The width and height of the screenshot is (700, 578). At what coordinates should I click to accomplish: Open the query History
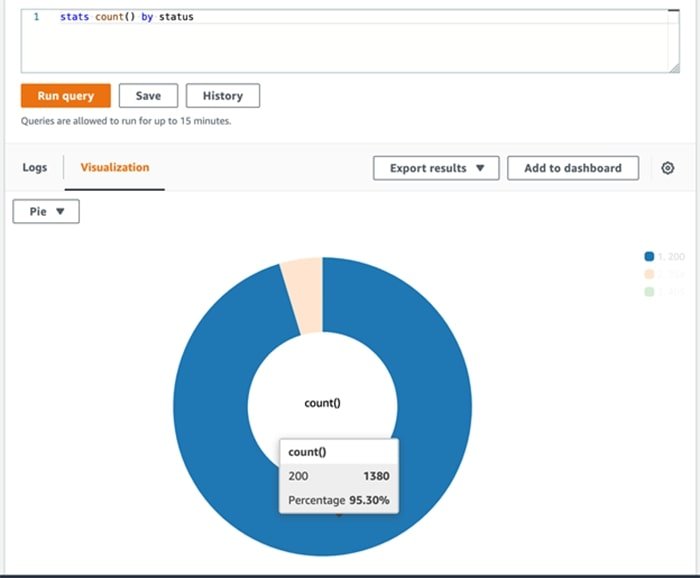pyautogui.click(x=222, y=96)
